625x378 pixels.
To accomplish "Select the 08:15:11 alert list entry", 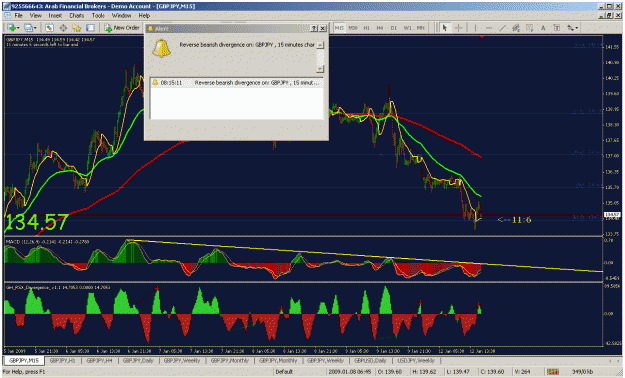I will click(237, 83).
